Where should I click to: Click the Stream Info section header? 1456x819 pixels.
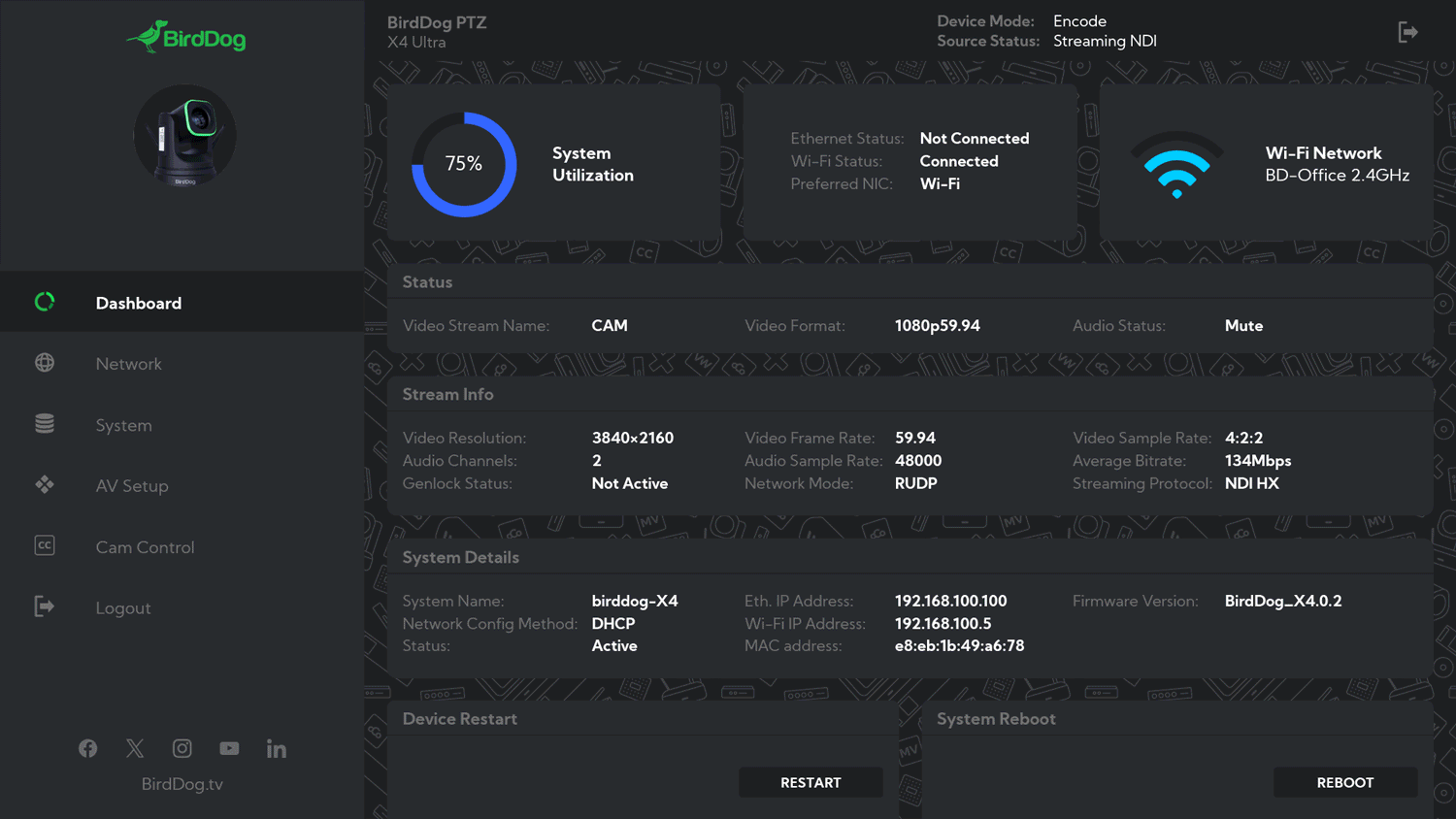pyautogui.click(x=447, y=395)
